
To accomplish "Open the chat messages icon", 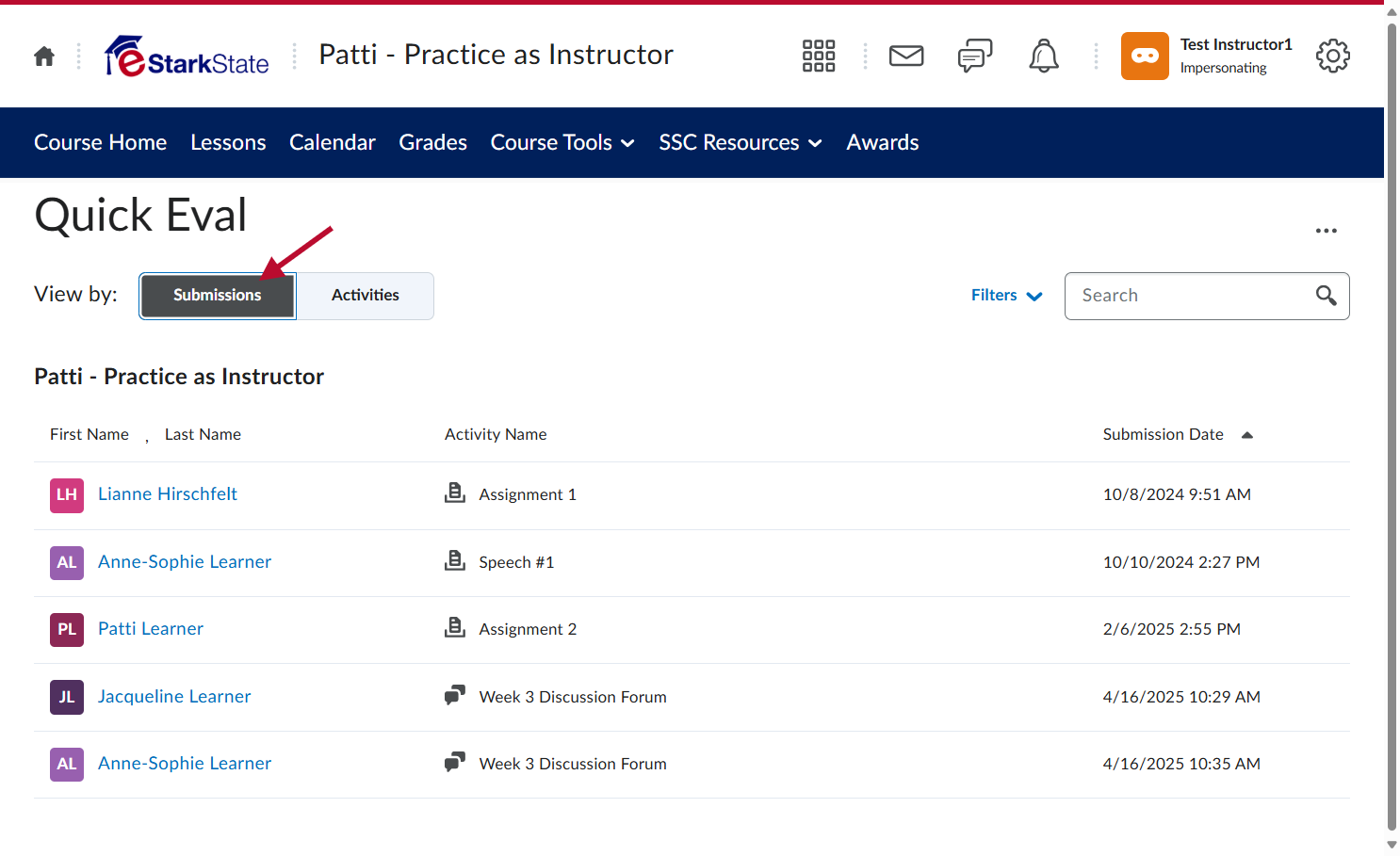I will [975, 57].
